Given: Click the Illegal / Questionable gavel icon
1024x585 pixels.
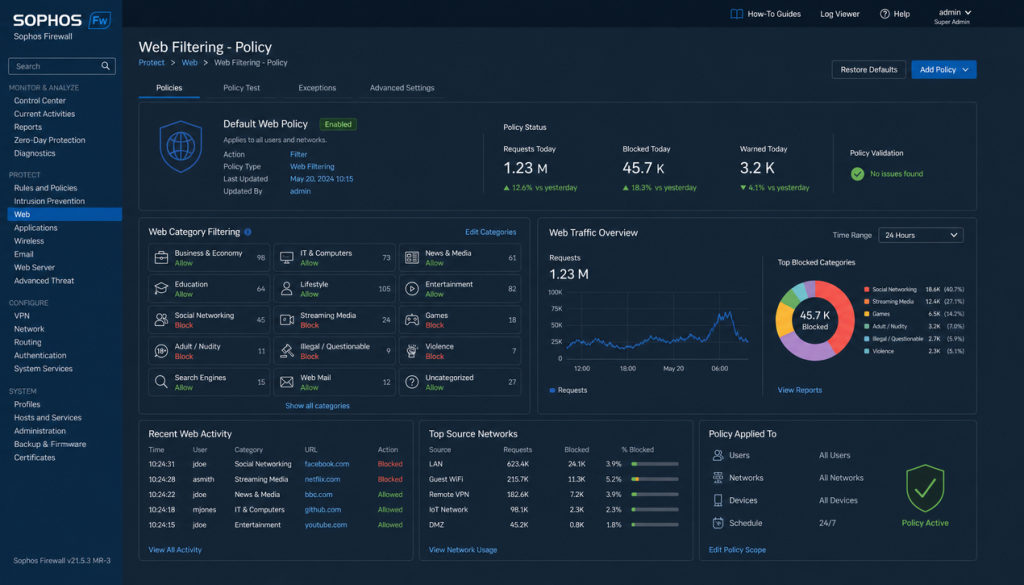Looking at the screenshot, I should click(x=287, y=351).
